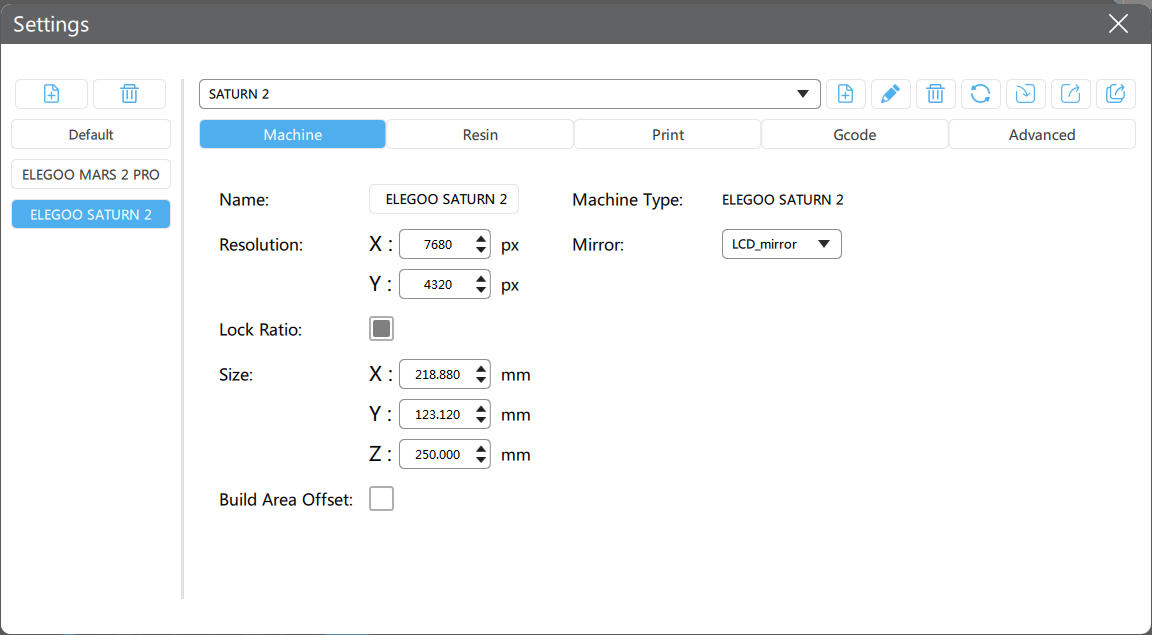Close the Settings dialog
Image resolution: width=1152 pixels, height=635 pixels.
[1118, 24]
